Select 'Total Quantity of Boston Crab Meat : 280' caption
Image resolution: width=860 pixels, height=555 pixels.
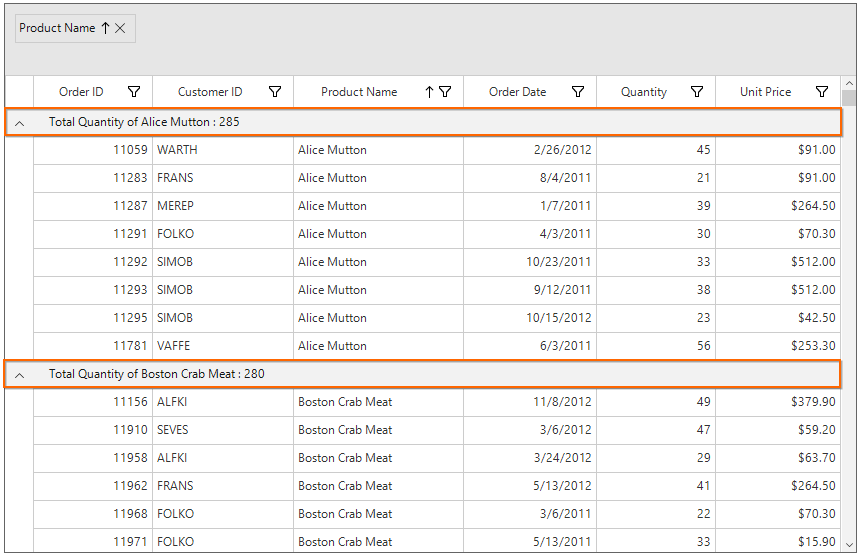click(157, 374)
